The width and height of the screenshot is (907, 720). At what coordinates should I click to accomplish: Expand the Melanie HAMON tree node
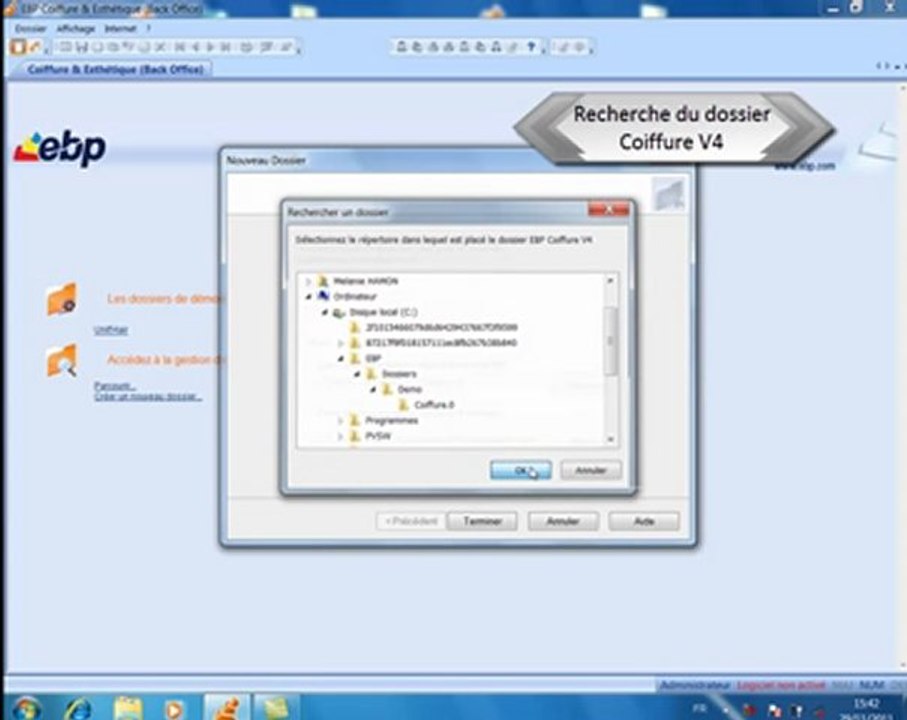pyautogui.click(x=308, y=282)
